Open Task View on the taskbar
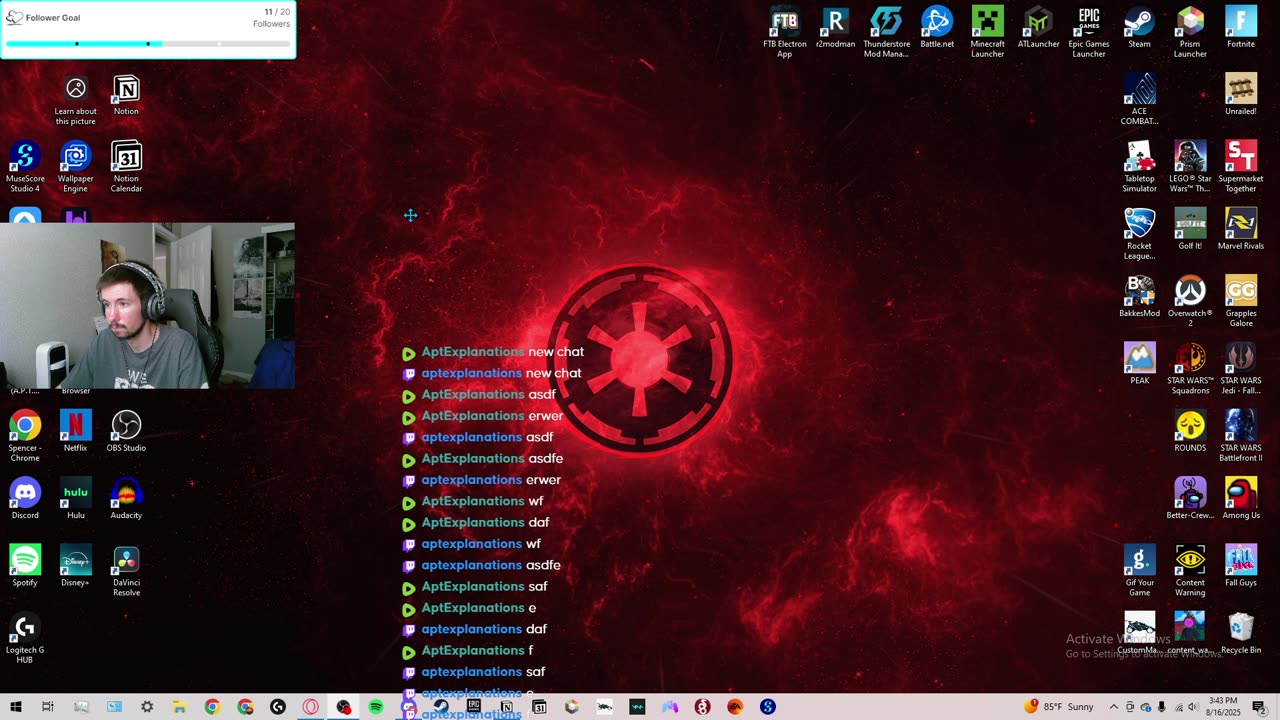Image resolution: width=1280 pixels, height=720 pixels. coord(47,707)
